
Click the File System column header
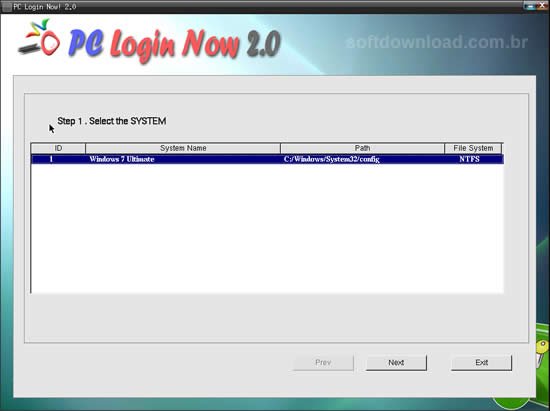473,148
